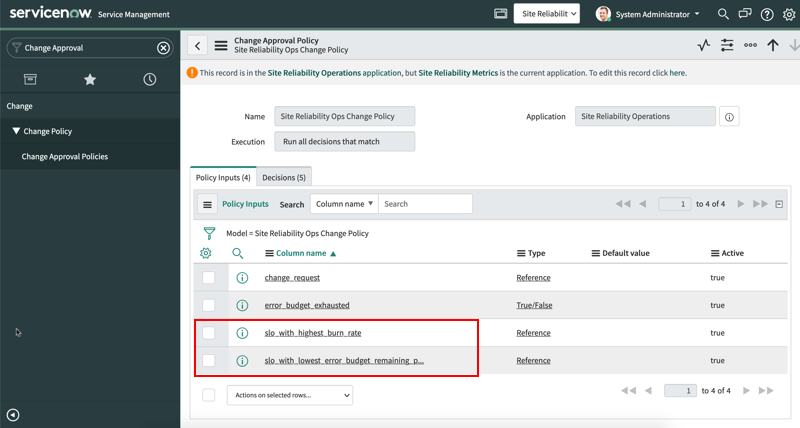The width and height of the screenshot is (800, 428).
Task: Open Default value column header menu
Action: coord(595,254)
